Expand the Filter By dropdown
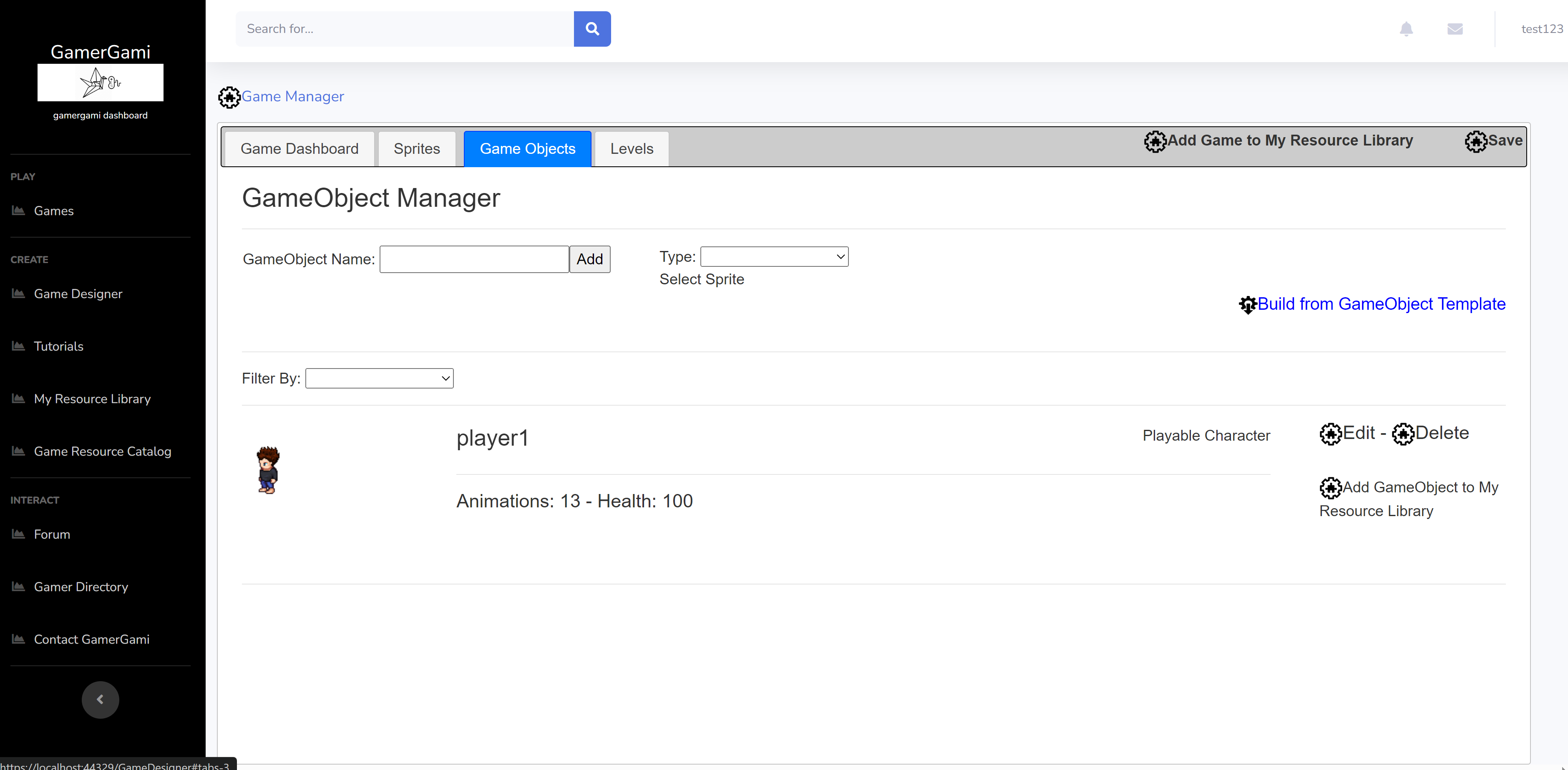Viewport: 1568px width, 770px height. tap(379, 378)
